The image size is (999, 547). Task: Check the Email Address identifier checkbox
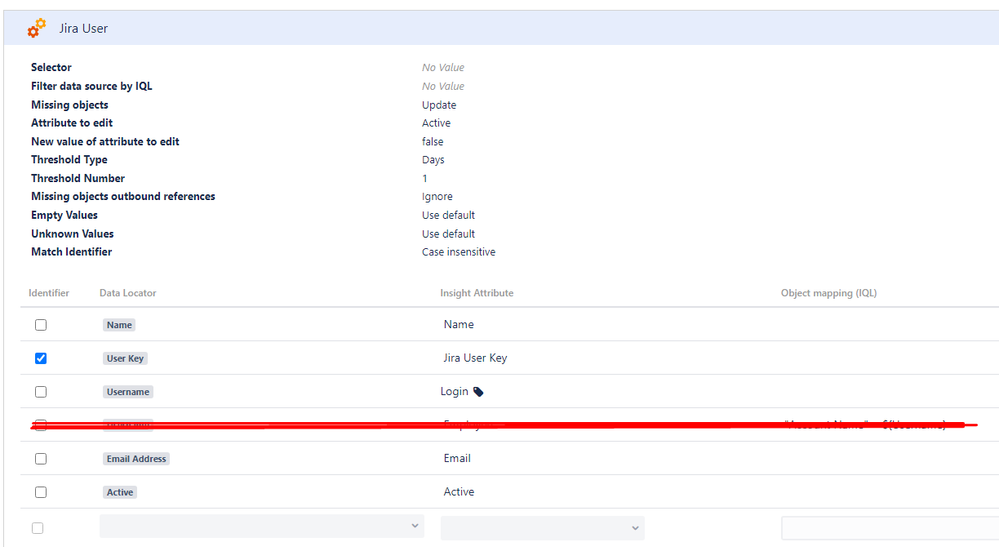(41, 458)
